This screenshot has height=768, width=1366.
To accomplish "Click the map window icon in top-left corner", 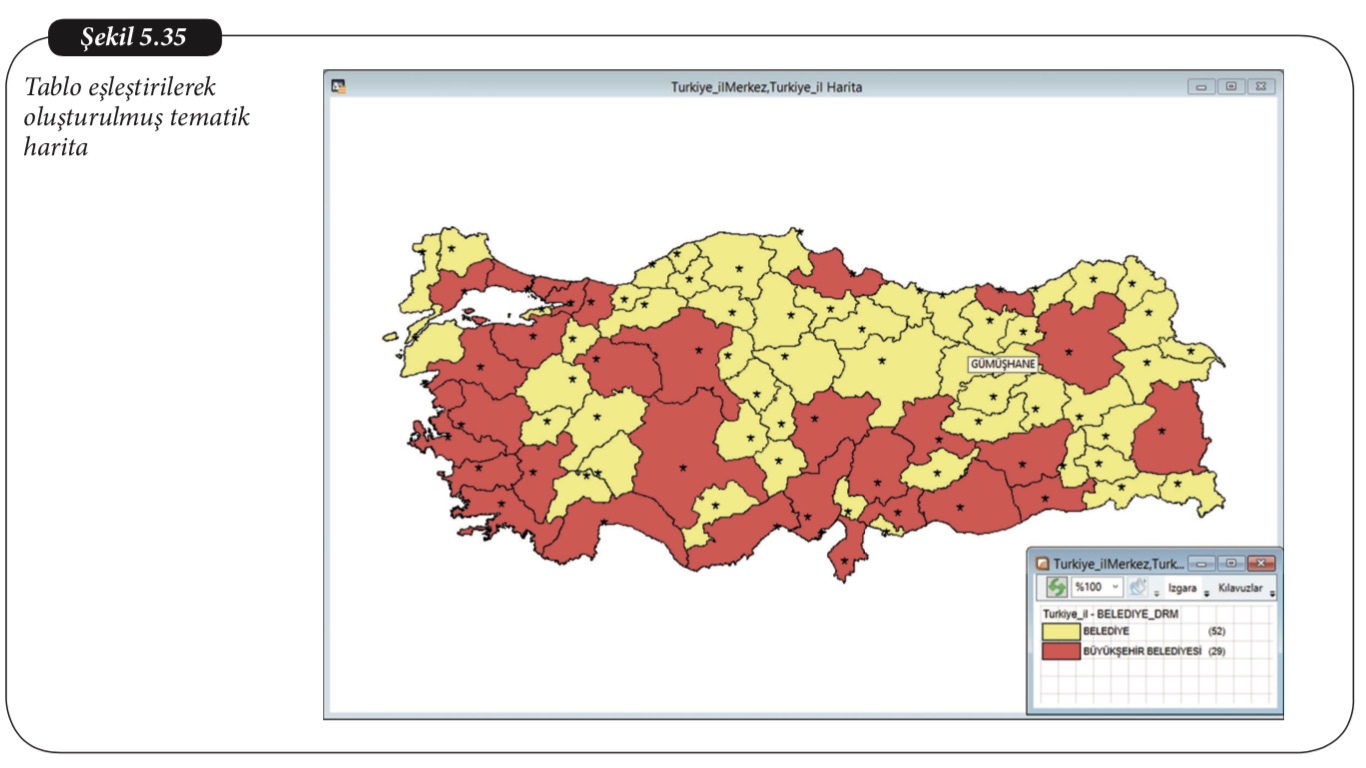I will click(338, 87).
